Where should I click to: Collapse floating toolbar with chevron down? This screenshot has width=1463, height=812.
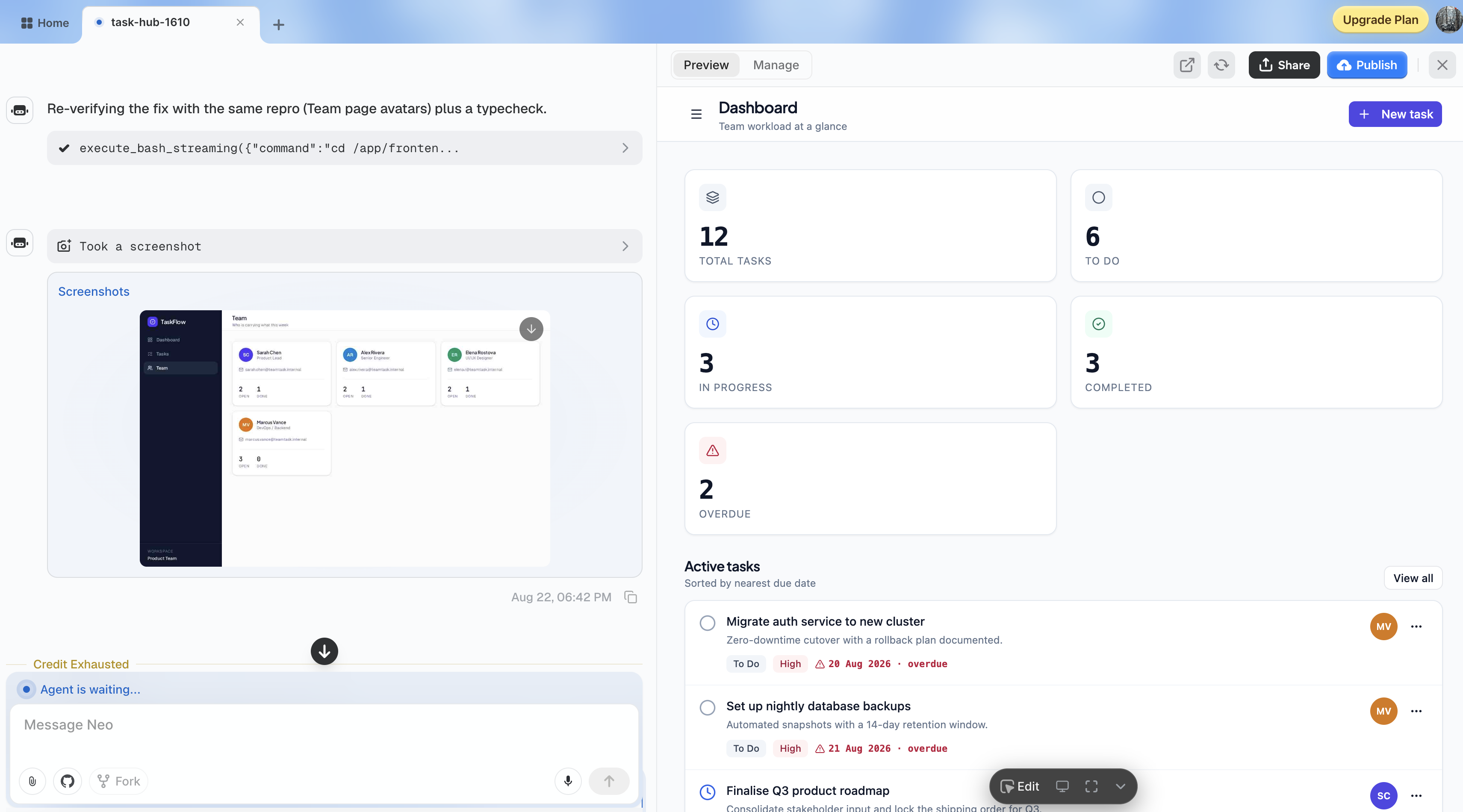[x=1120, y=786]
